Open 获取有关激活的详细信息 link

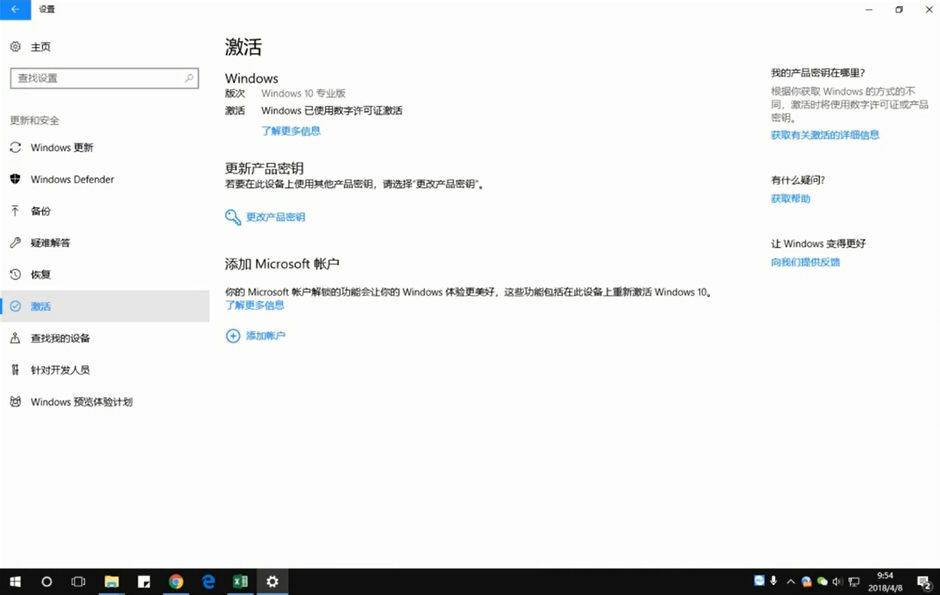[825, 135]
